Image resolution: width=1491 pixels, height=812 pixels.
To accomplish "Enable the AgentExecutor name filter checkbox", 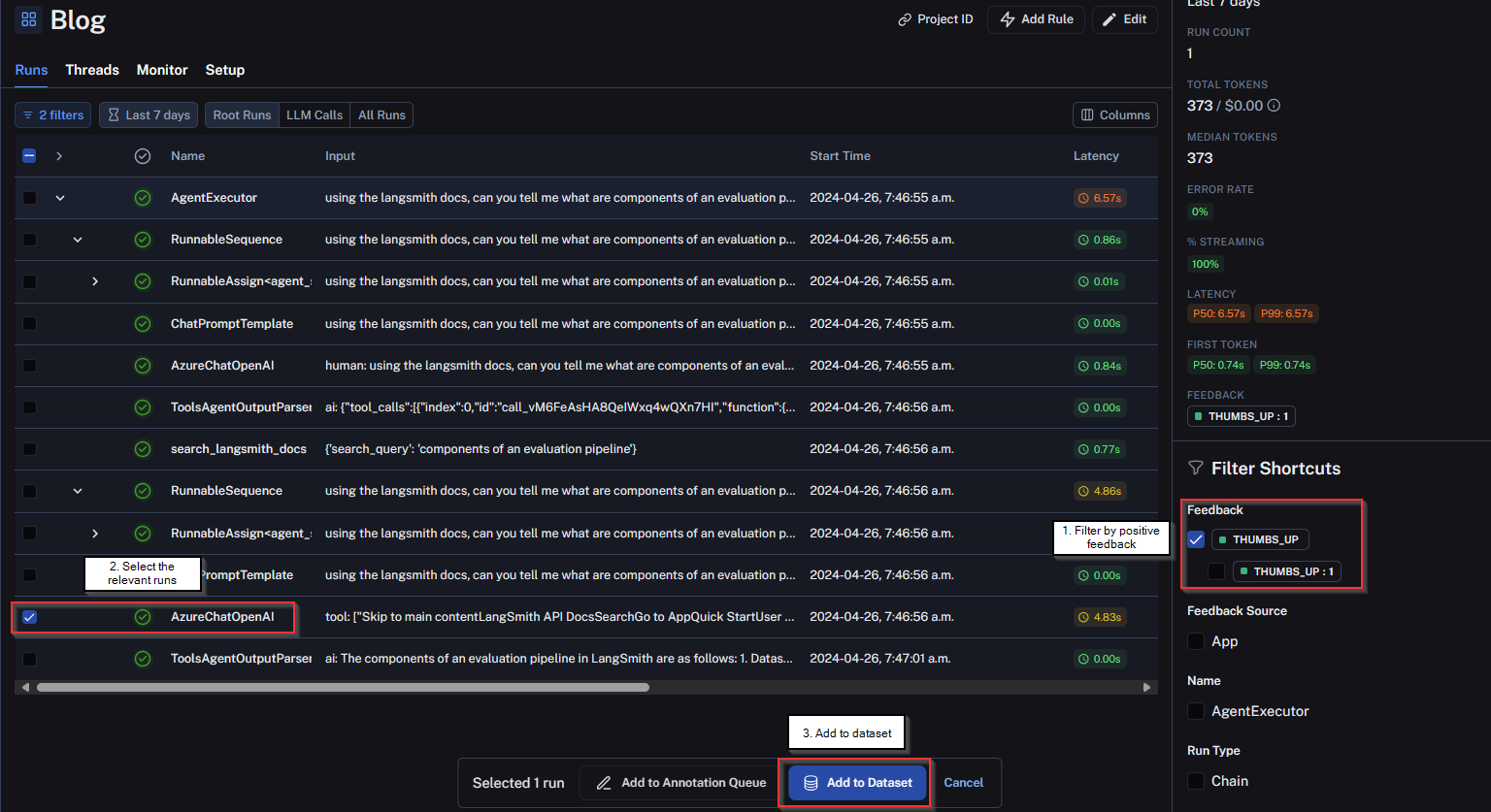I will pos(1196,711).
